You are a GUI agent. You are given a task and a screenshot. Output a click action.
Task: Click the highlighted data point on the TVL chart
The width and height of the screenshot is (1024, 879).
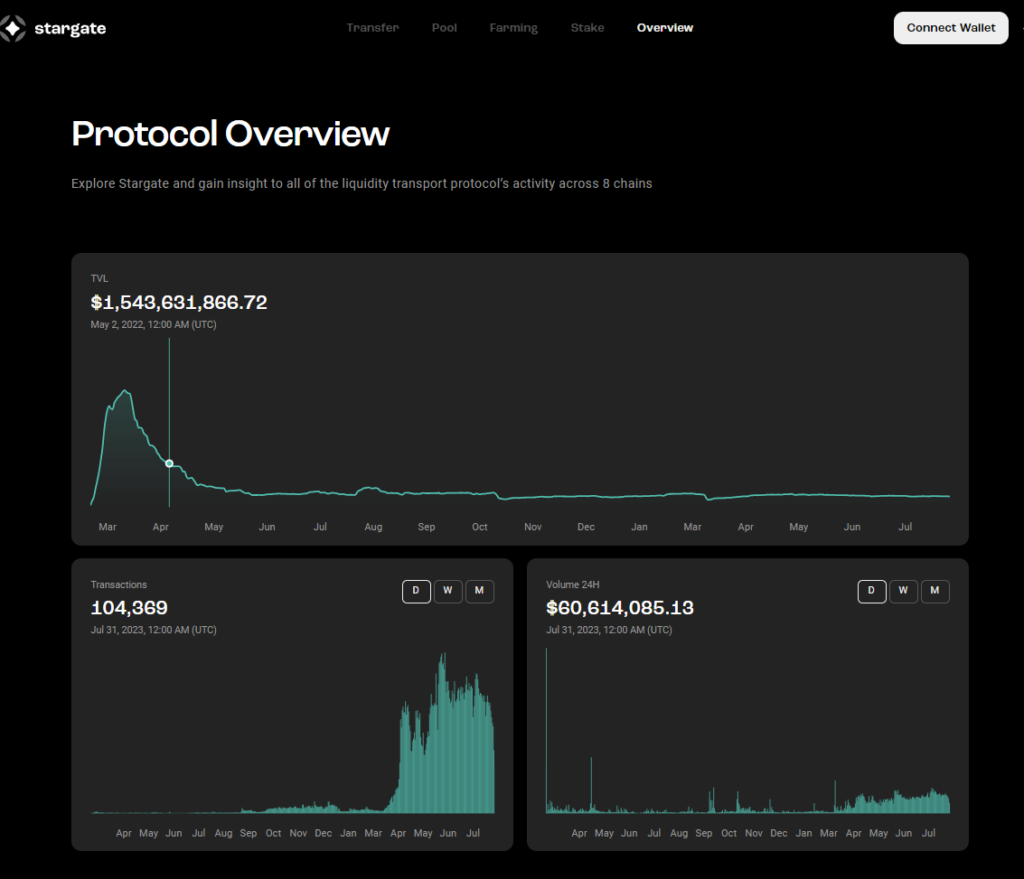(x=169, y=463)
